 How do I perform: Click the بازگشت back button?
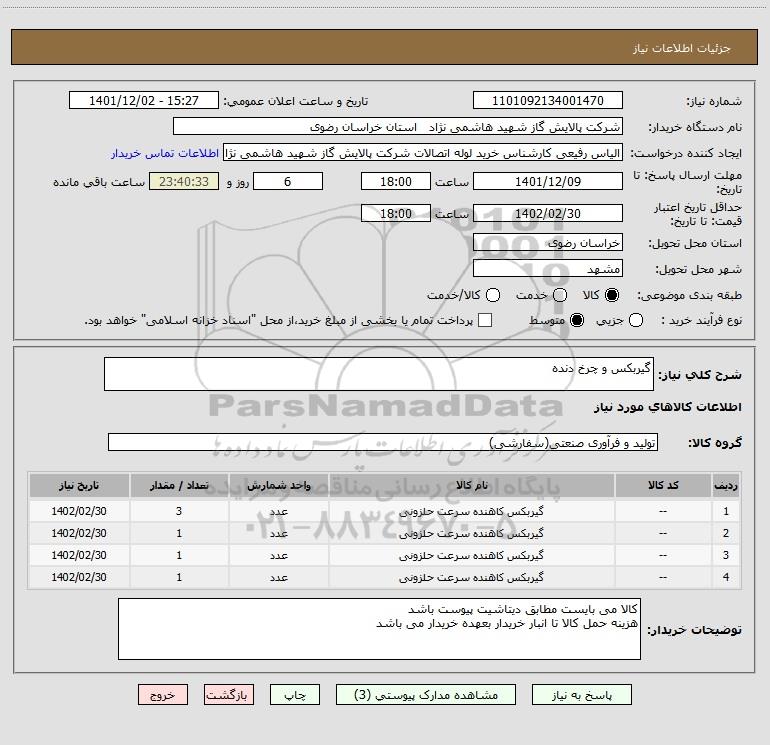[x=229, y=695]
